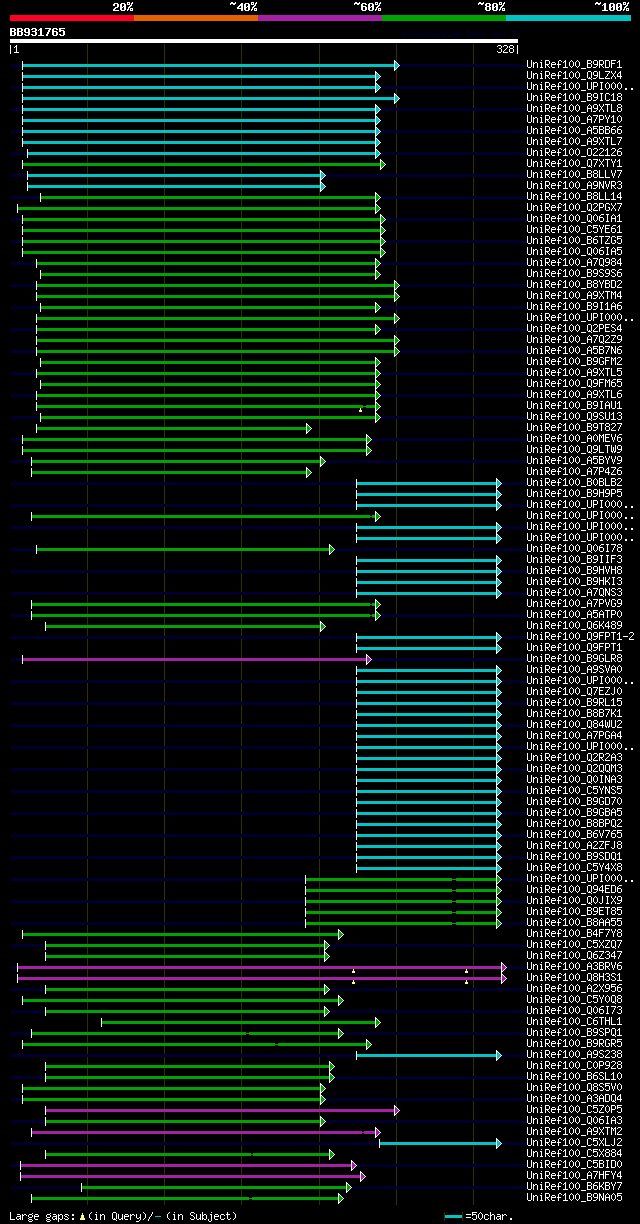Select label UniRef100_B8AA55

[574, 923]
